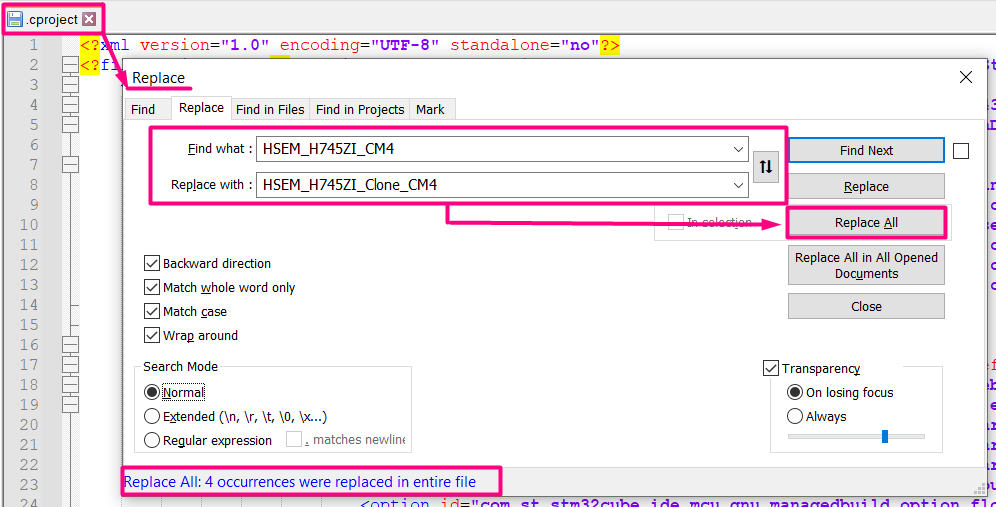Click line number 1 in the margin
Viewport: 996px width, 507px height.
coord(33,45)
